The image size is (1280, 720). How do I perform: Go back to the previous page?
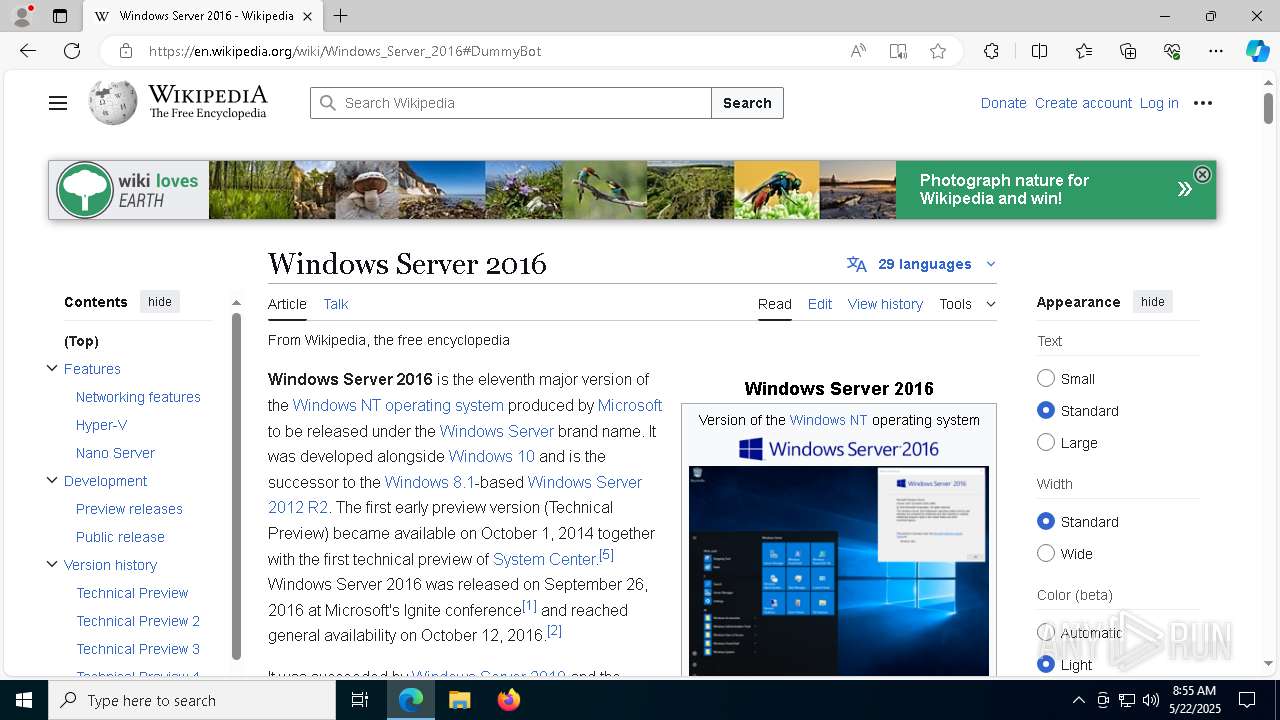[28, 51]
